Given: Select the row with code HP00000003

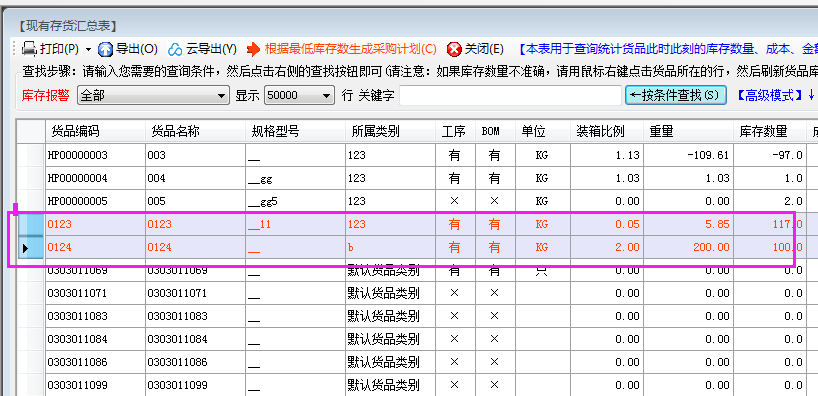Looking at the screenshot, I should point(412,155).
